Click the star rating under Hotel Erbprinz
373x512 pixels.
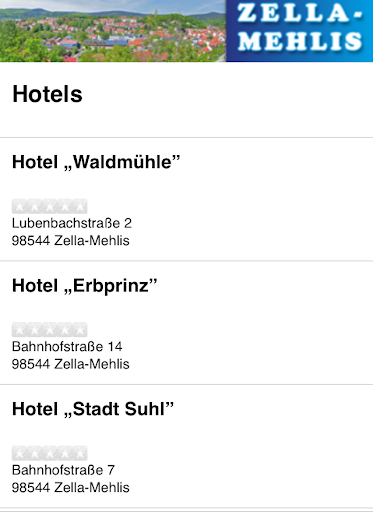point(50,330)
